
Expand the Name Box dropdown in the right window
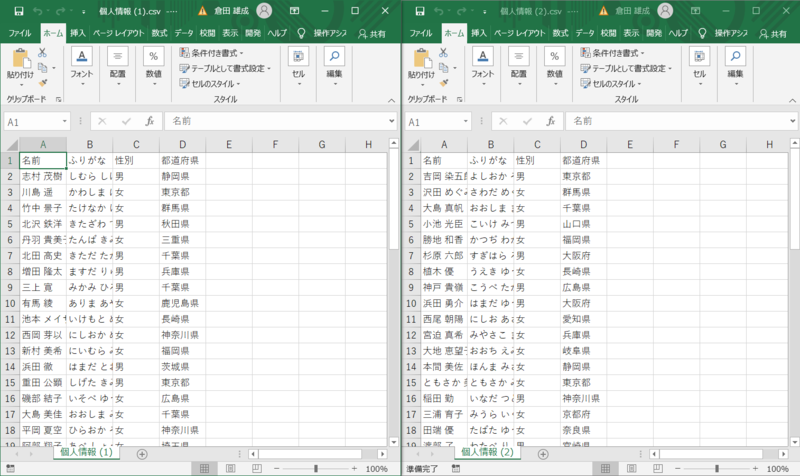(466, 121)
